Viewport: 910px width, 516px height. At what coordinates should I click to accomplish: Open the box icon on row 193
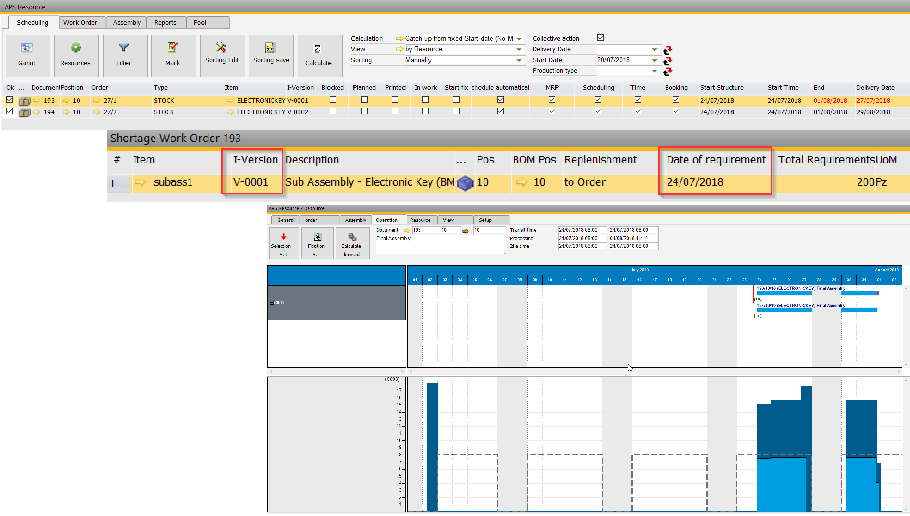pyautogui.click(x=24, y=101)
